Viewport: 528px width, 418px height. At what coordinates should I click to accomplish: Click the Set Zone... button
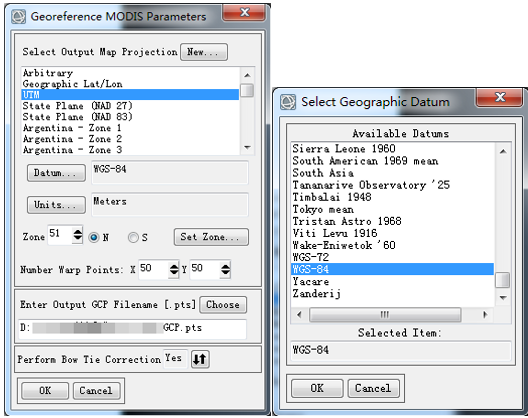[211, 237]
